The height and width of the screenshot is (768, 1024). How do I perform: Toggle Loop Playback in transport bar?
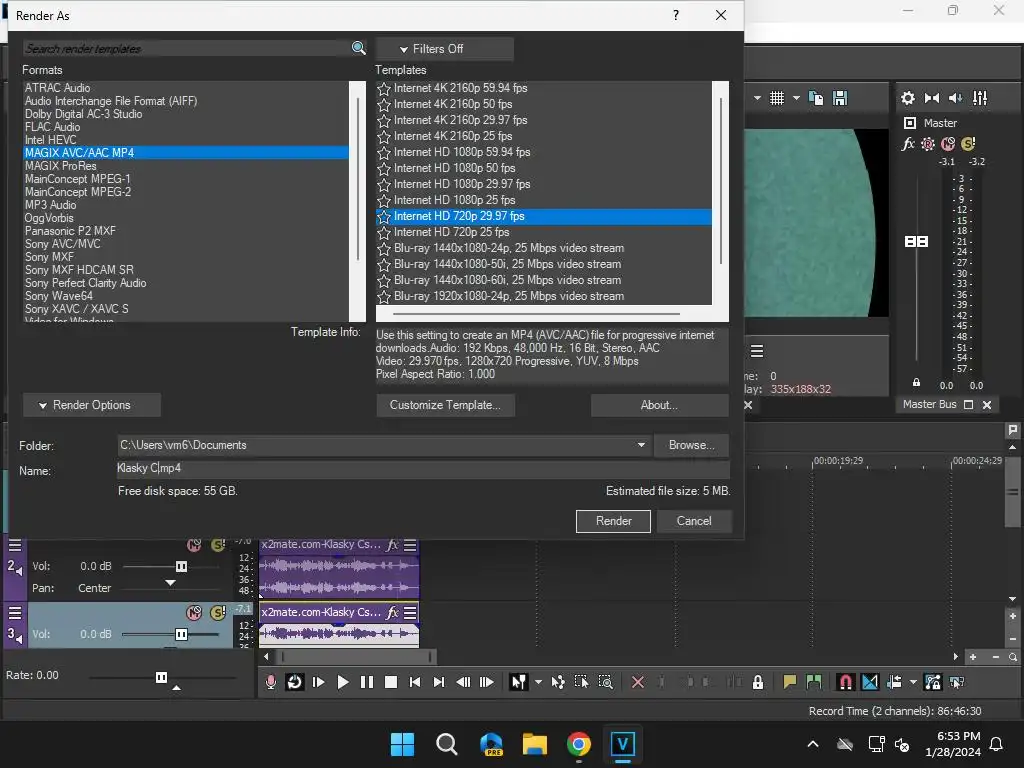pyautogui.click(x=295, y=682)
